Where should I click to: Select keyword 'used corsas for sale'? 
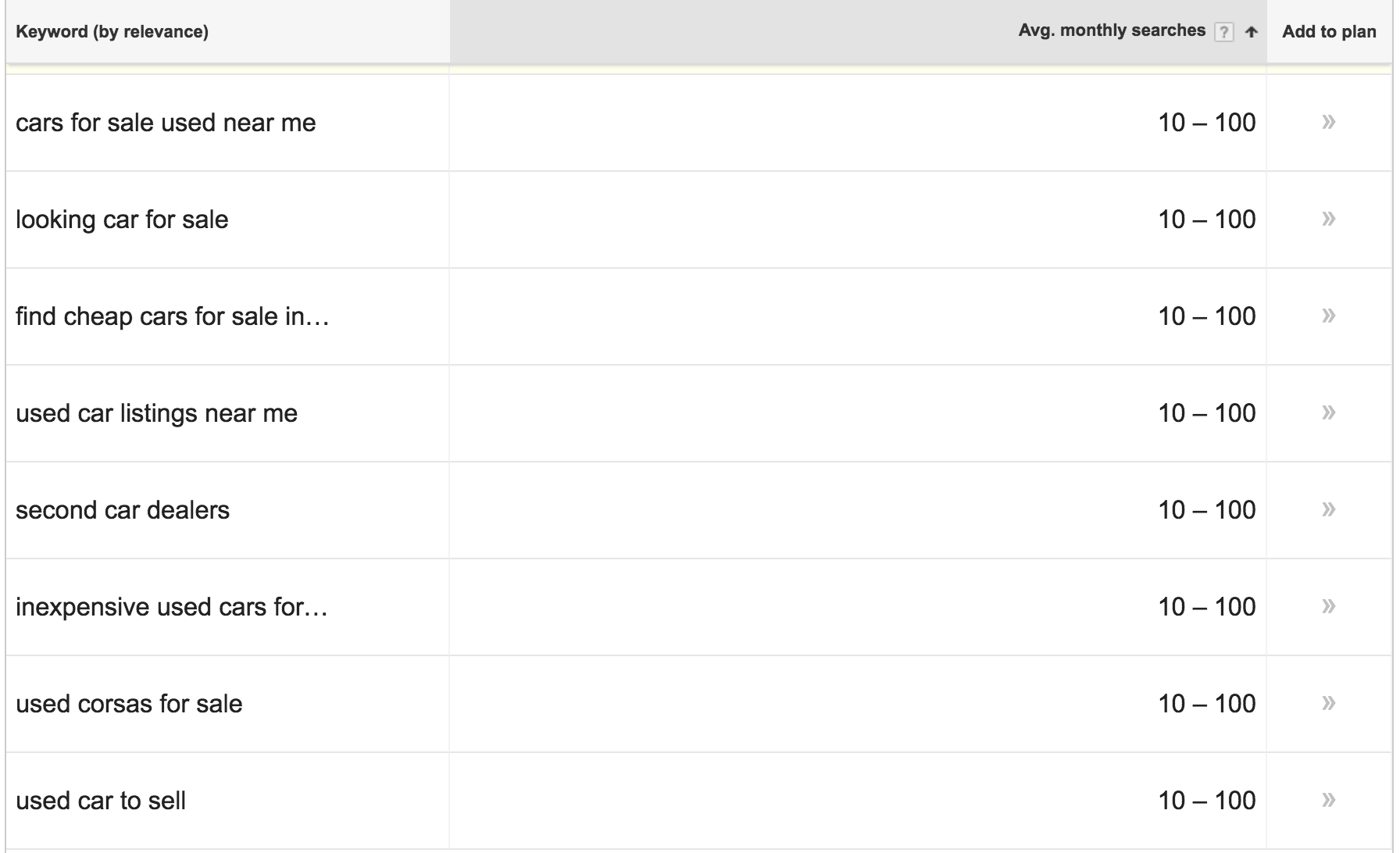[129, 704]
